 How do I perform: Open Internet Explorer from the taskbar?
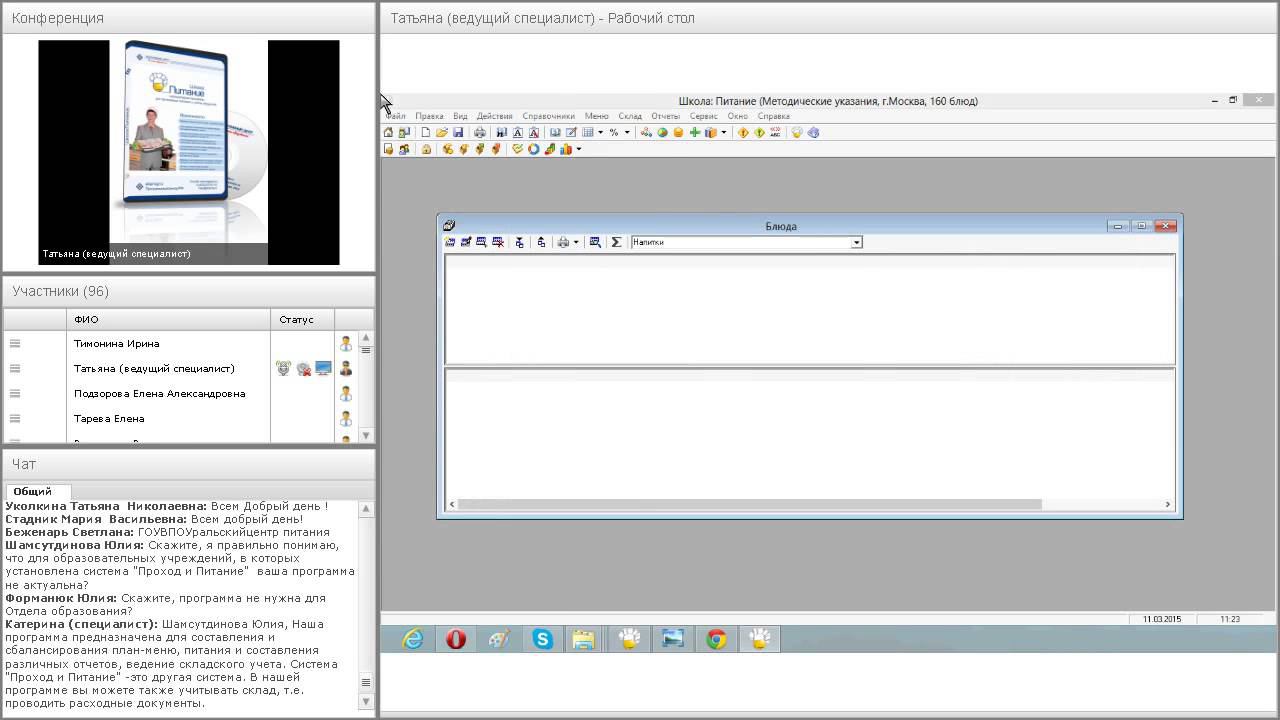click(x=412, y=639)
